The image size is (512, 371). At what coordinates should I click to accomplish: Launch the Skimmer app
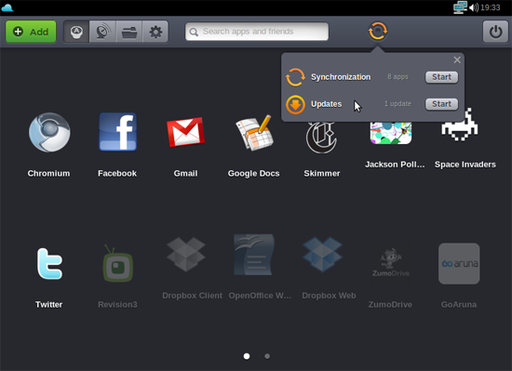[321, 137]
